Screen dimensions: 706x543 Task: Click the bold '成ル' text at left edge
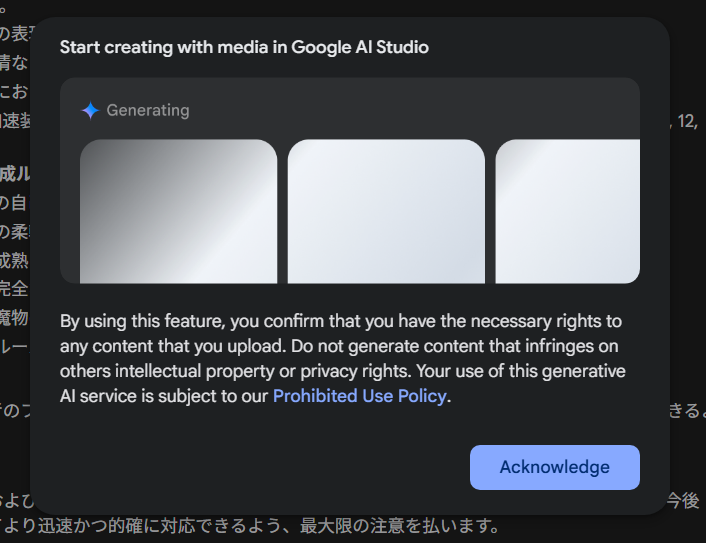(14, 174)
